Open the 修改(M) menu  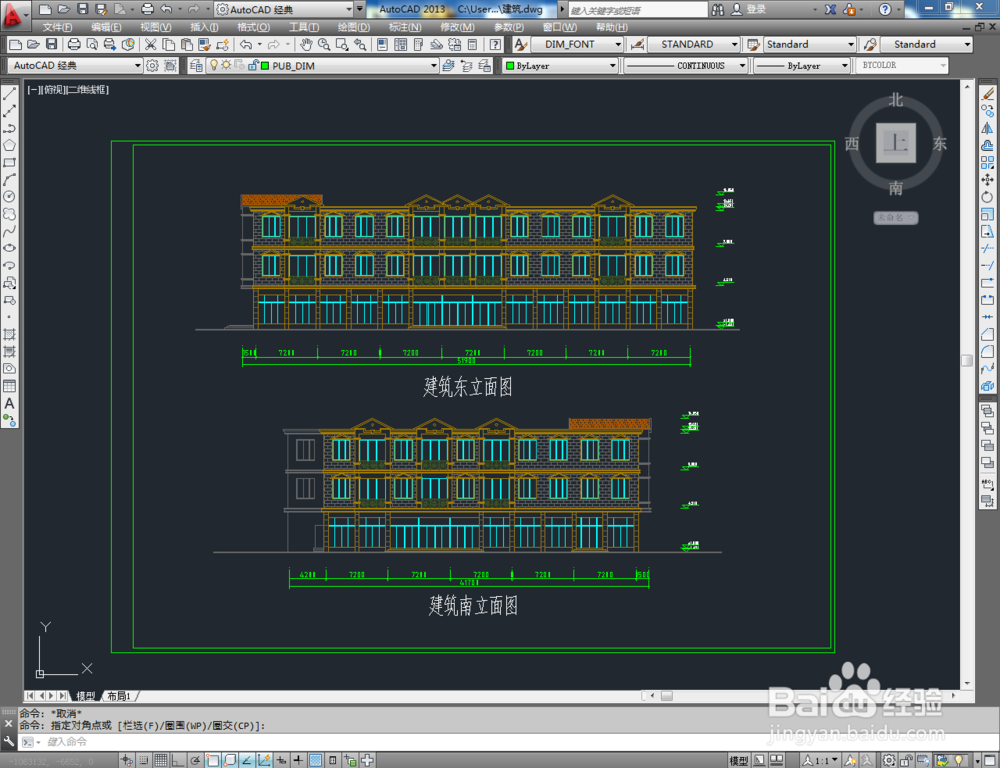point(457,27)
